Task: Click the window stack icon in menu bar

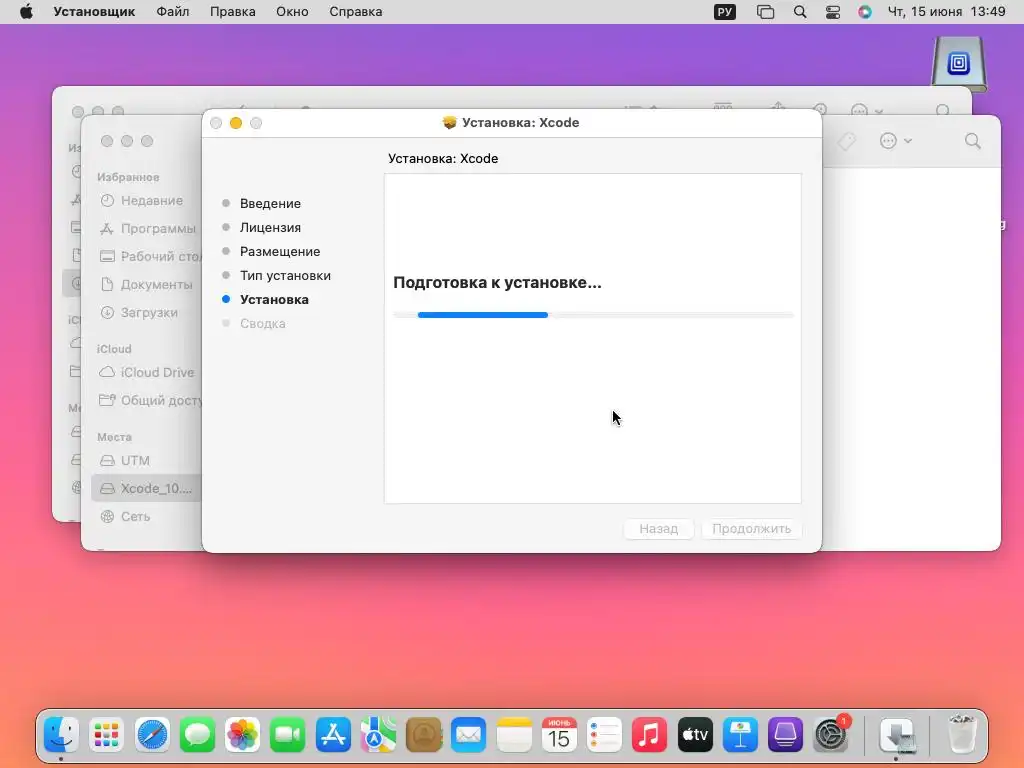Action: [x=765, y=12]
